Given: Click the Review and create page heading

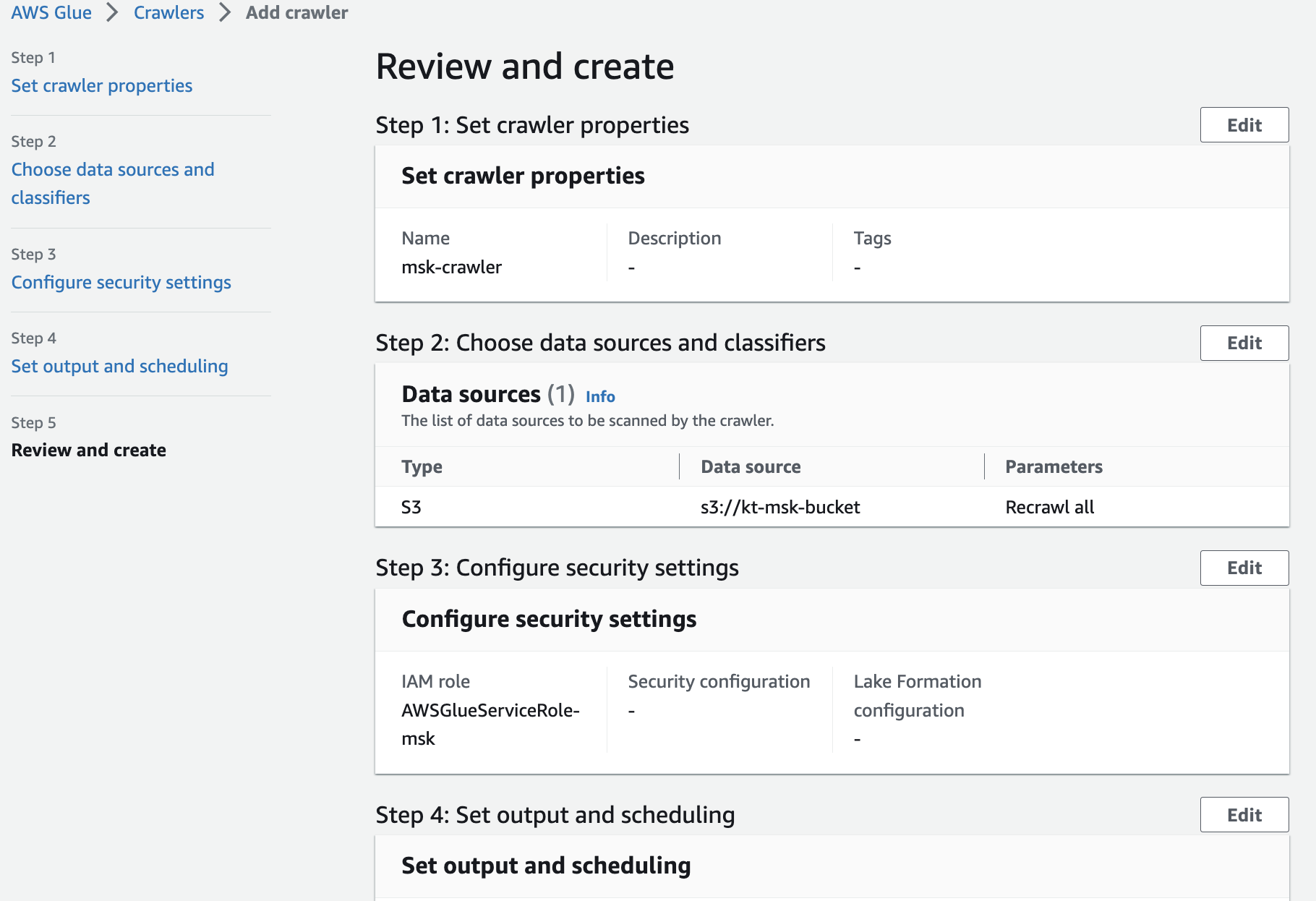Looking at the screenshot, I should (x=525, y=67).
